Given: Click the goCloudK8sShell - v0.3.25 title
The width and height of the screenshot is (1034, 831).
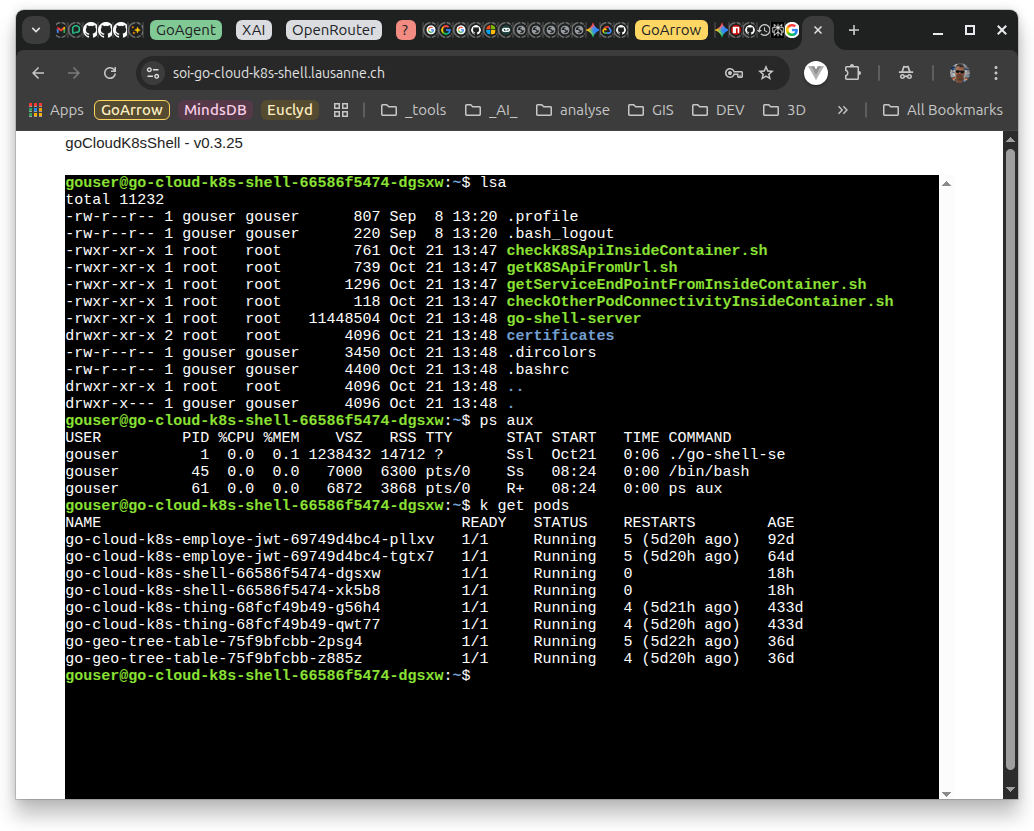Looking at the screenshot, I should point(154,143).
